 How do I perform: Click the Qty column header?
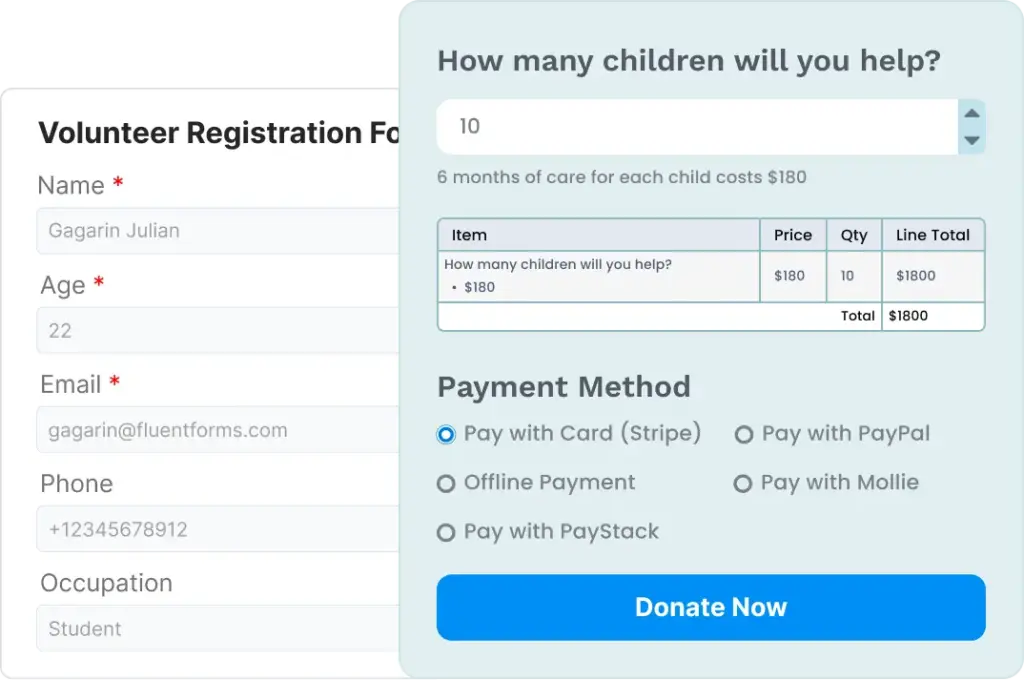pyautogui.click(x=853, y=235)
